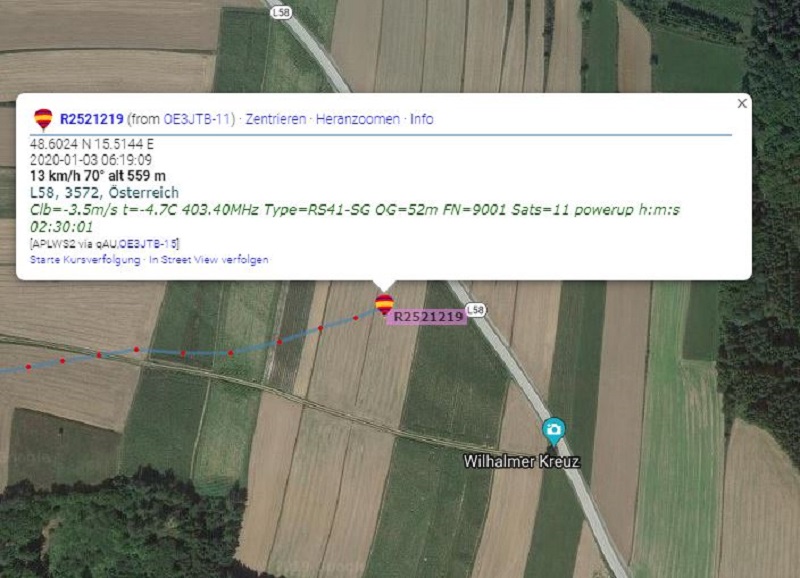Click In Street View verfolgen link
Image resolution: width=800 pixels, height=578 pixels.
pyautogui.click(x=209, y=260)
